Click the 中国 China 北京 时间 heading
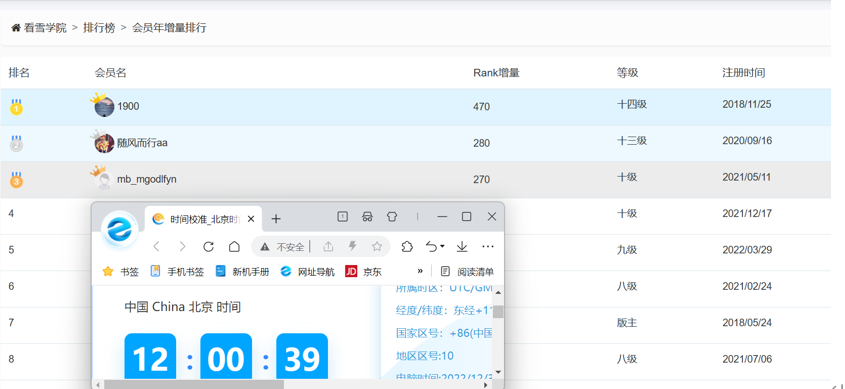845x389 pixels. pos(182,307)
